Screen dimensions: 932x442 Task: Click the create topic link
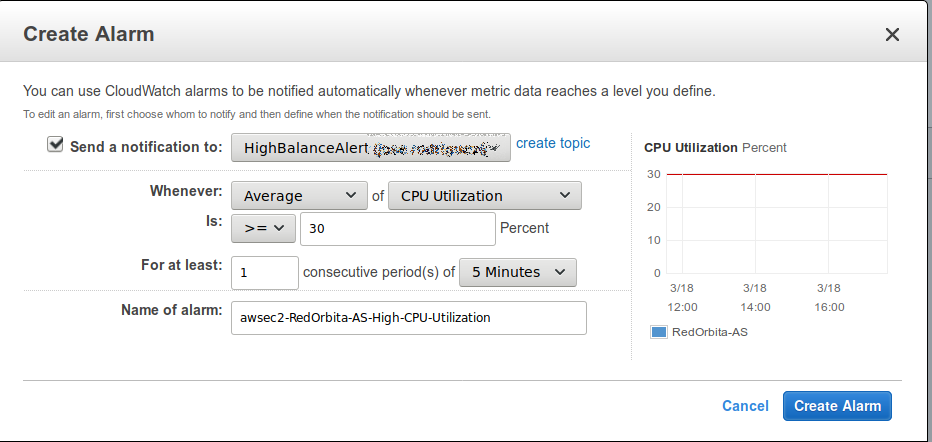tap(553, 143)
